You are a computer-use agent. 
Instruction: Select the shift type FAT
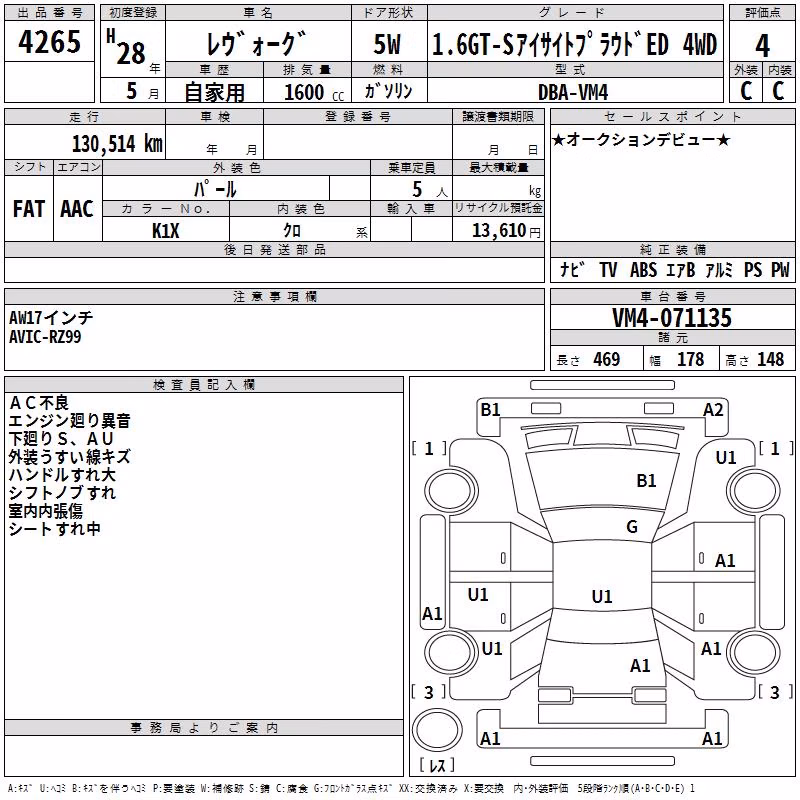tap(29, 208)
